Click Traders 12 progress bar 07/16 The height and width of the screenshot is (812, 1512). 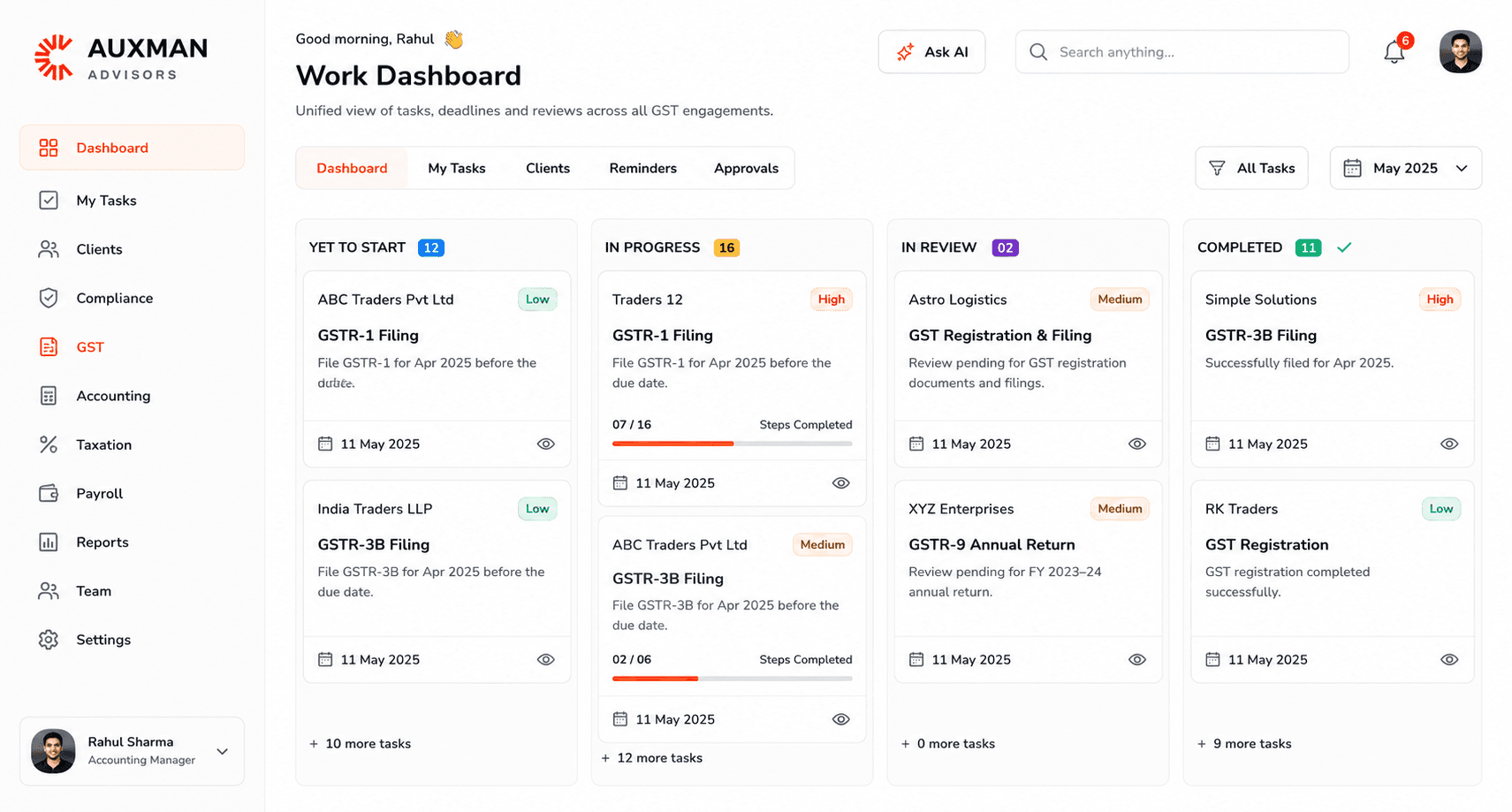click(732, 444)
